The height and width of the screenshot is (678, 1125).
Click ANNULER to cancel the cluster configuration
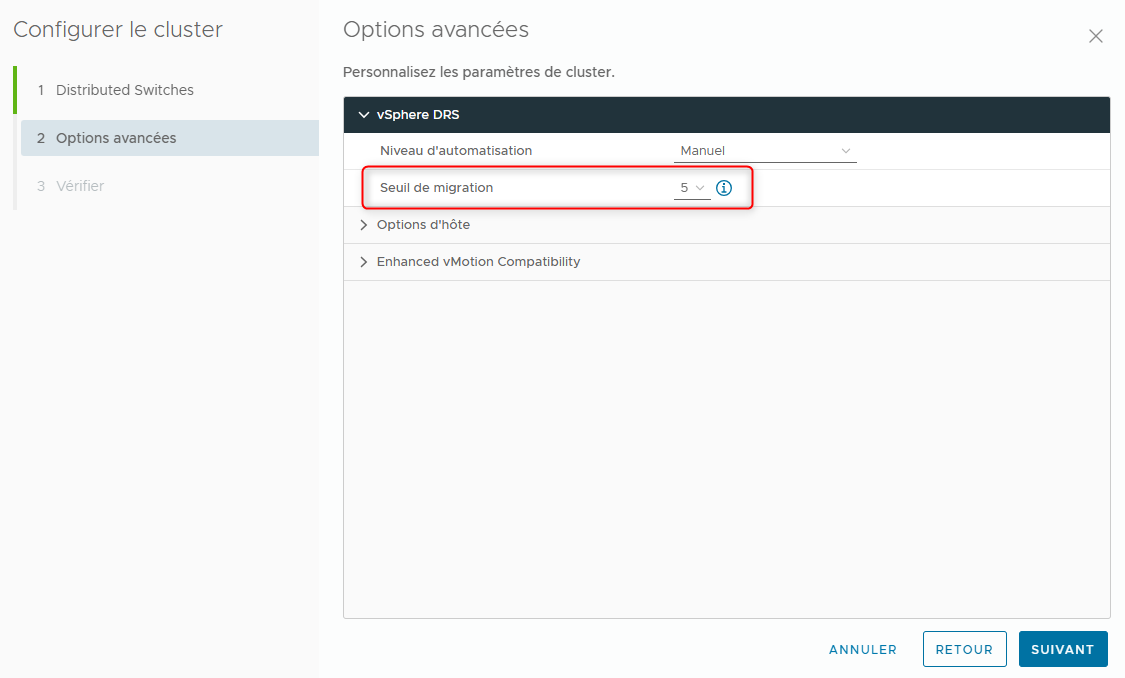862,649
